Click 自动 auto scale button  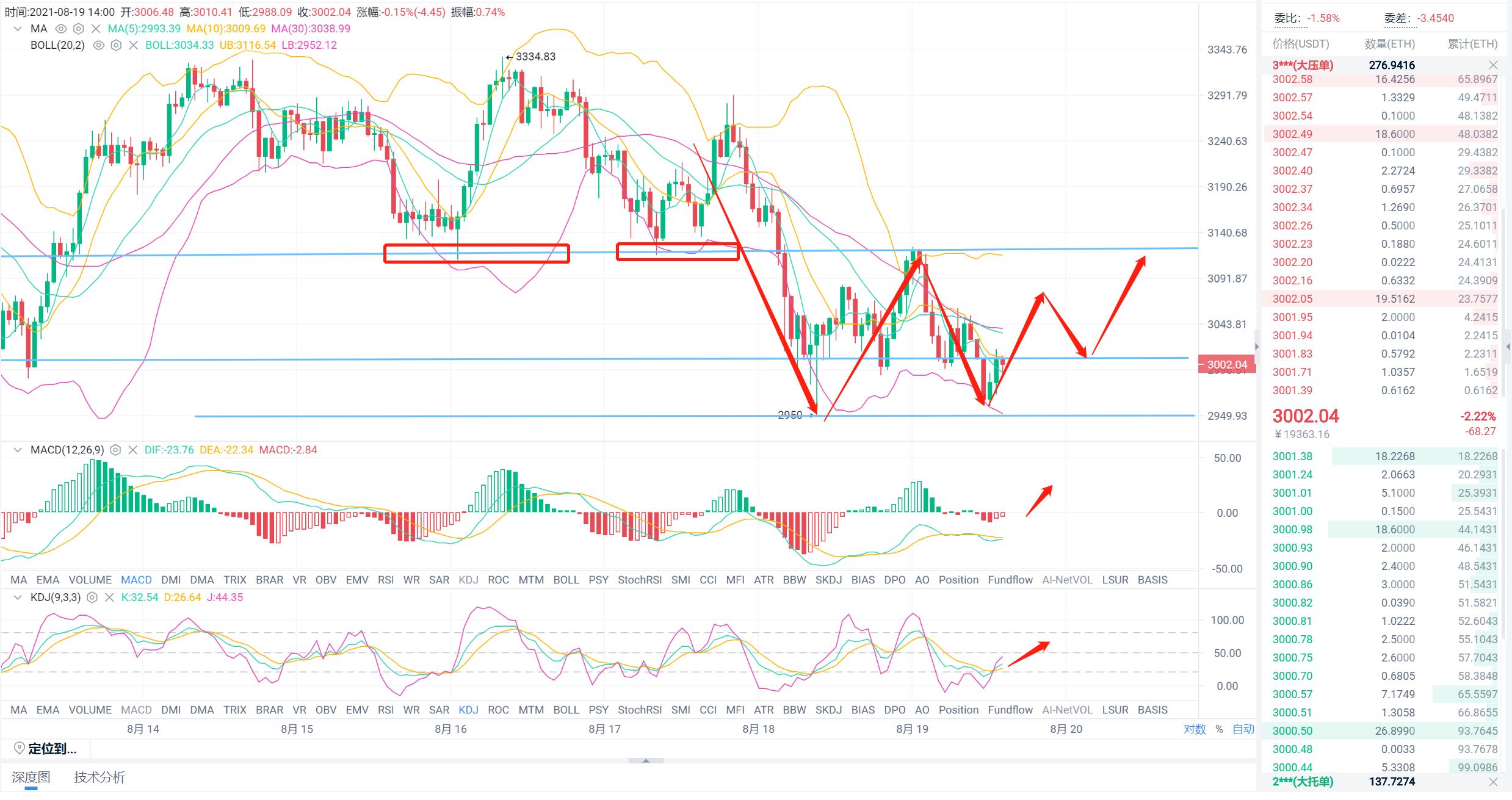[1243, 729]
